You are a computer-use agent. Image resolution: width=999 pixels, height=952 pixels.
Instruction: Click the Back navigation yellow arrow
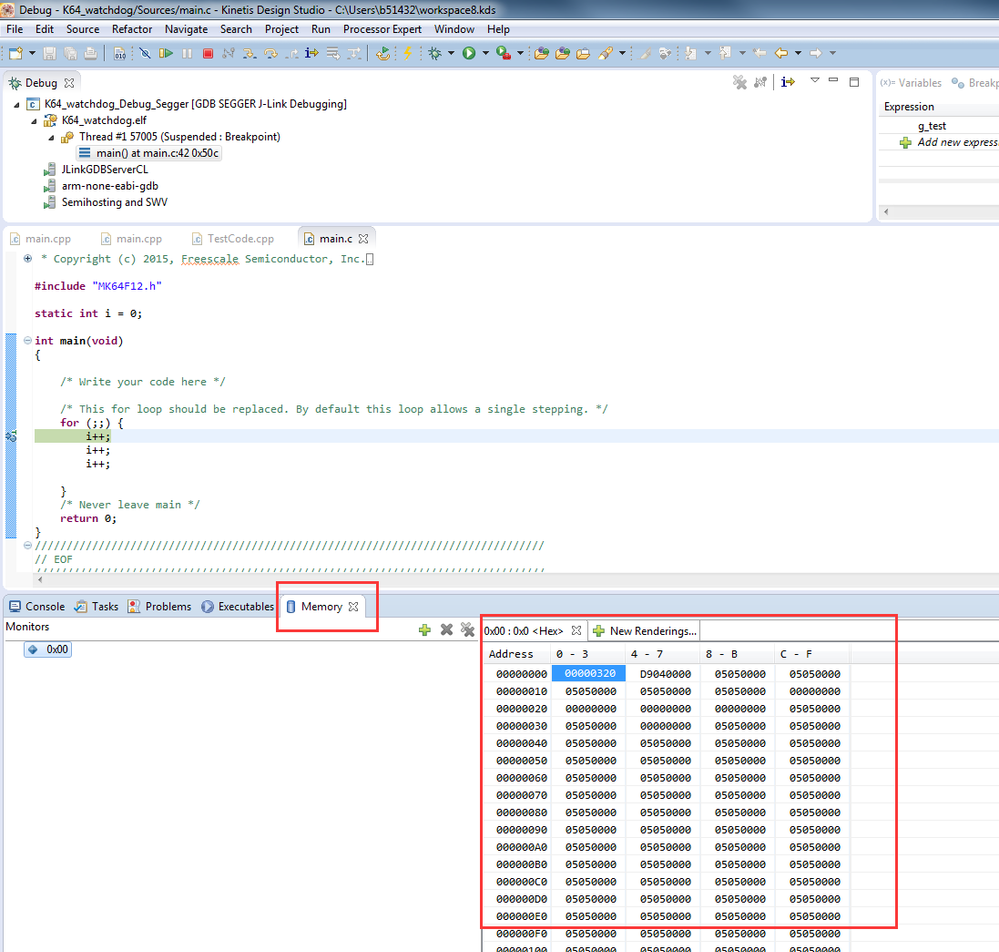pyautogui.click(x=781, y=54)
